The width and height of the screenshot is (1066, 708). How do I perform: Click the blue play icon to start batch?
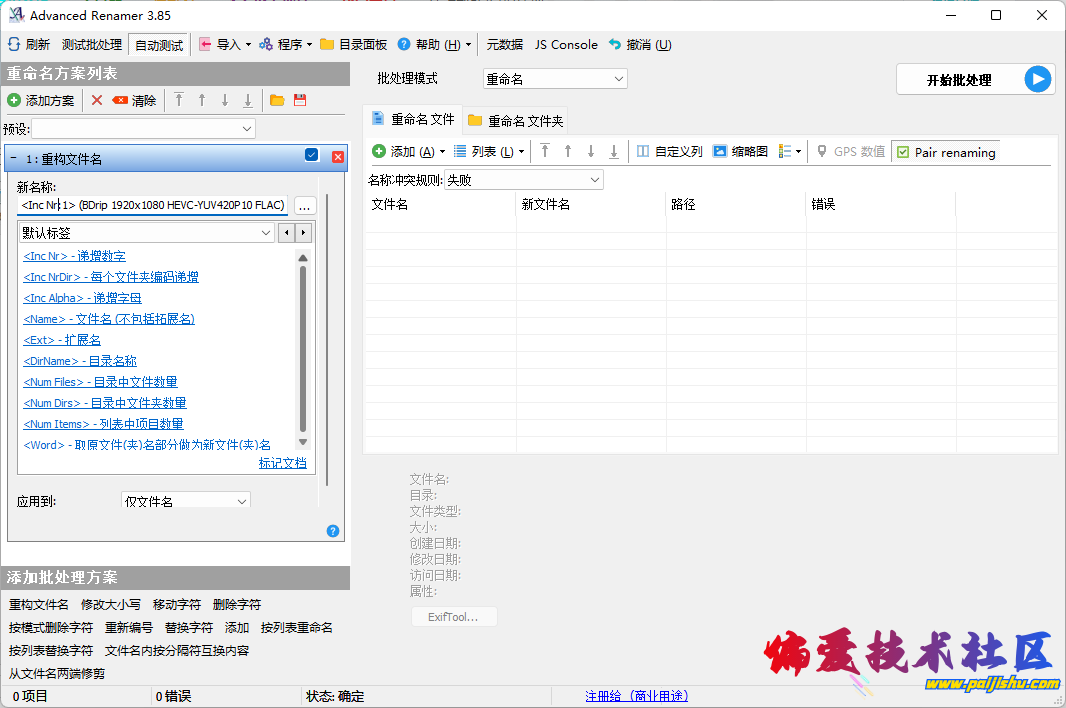coord(1039,79)
